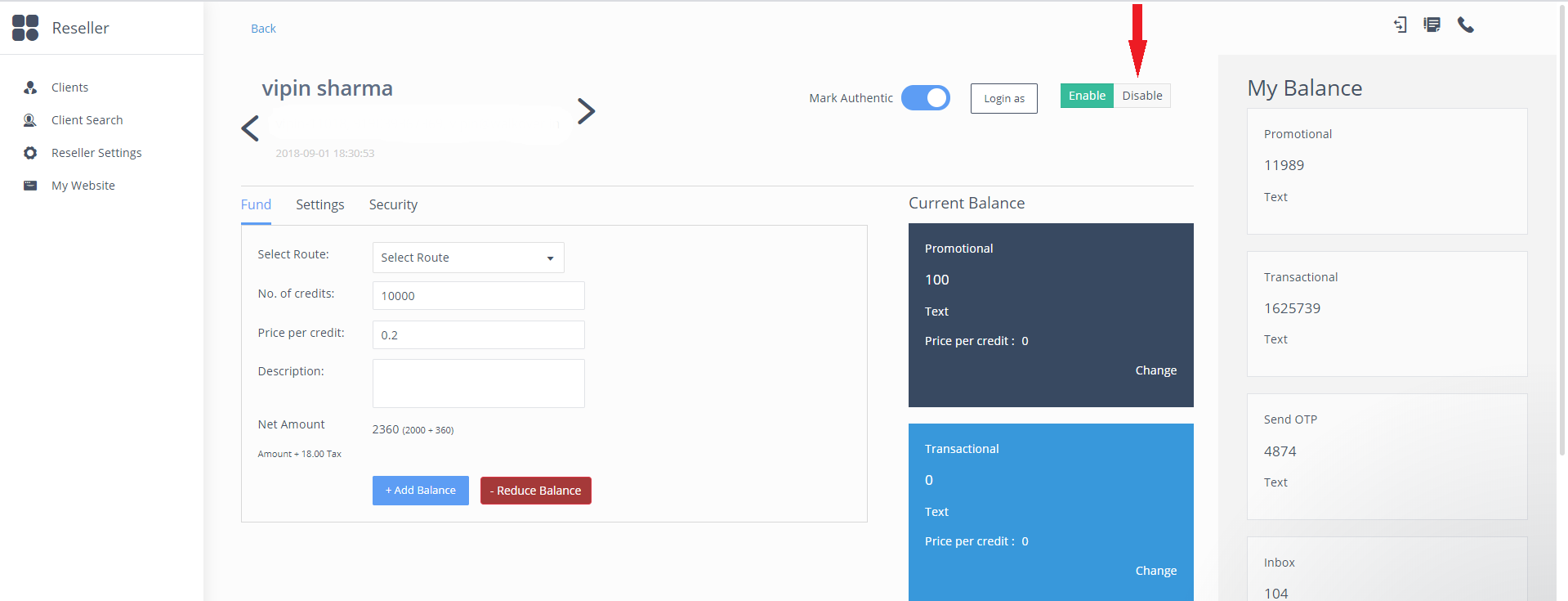Click the vipin sharma client name

[327, 88]
